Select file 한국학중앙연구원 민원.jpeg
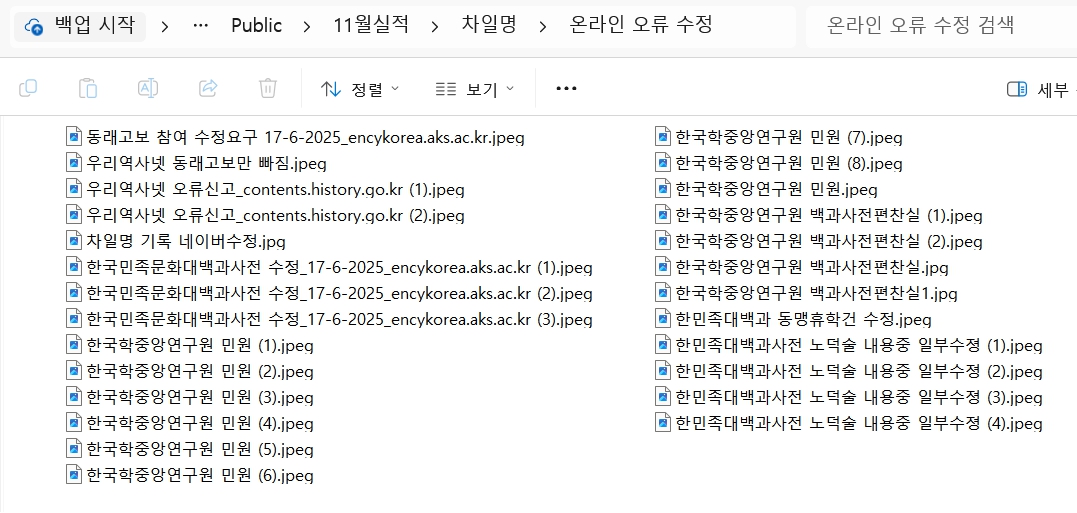The width and height of the screenshot is (1077, 513). pos(767,189)
